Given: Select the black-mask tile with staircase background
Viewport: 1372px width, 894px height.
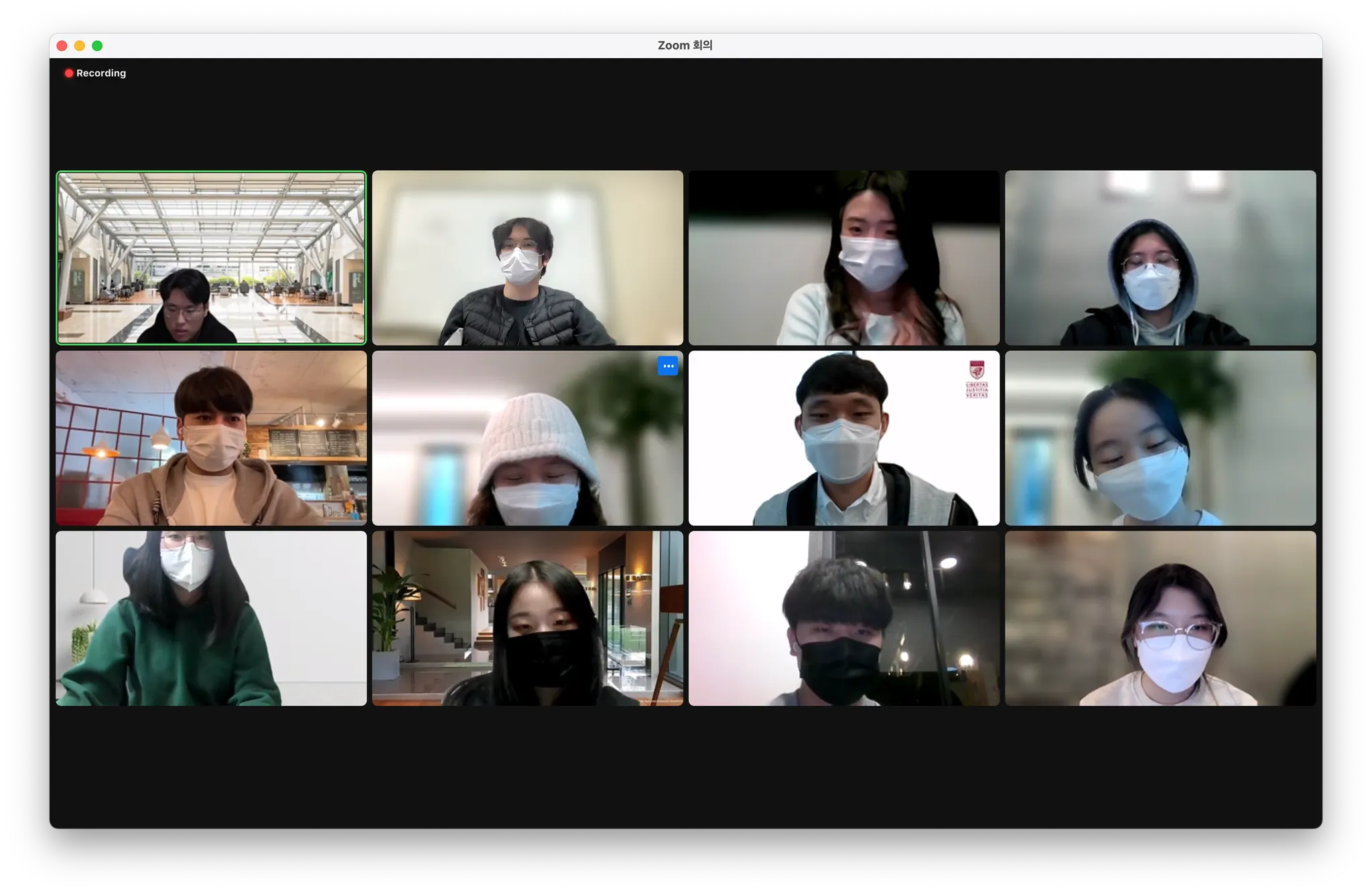Looking at the screenshot, I should [x=527, y=618].
